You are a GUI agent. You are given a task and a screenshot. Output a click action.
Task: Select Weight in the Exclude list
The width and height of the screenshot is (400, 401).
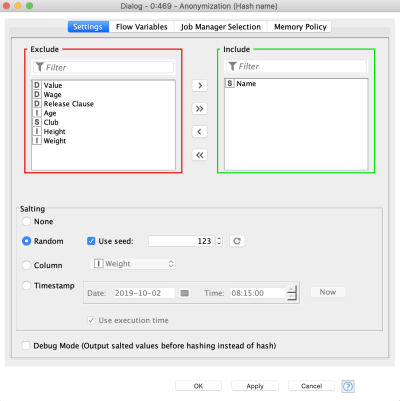[103, 141]
